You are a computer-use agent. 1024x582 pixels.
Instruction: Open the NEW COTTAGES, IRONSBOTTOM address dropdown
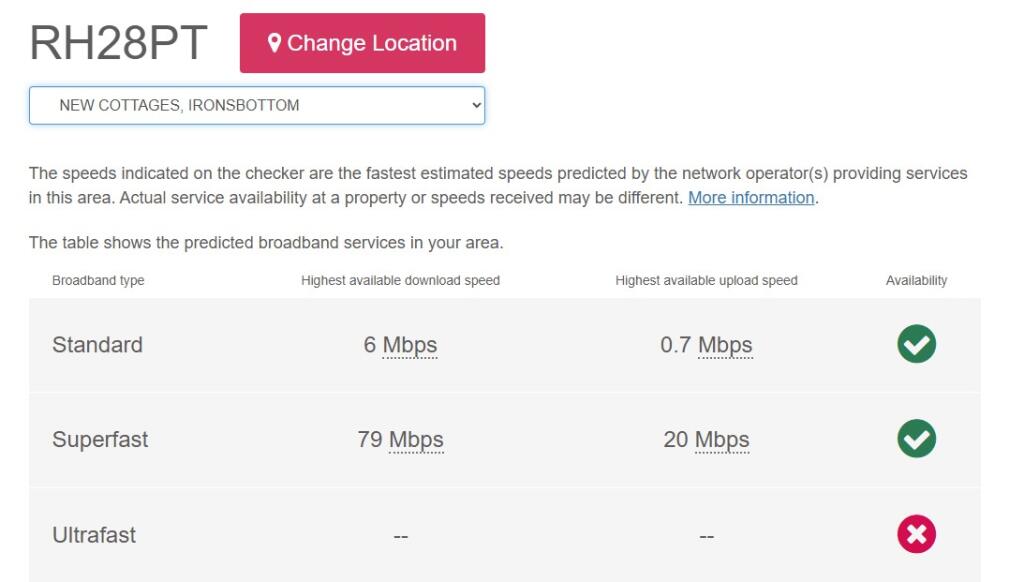pos(257,105)
